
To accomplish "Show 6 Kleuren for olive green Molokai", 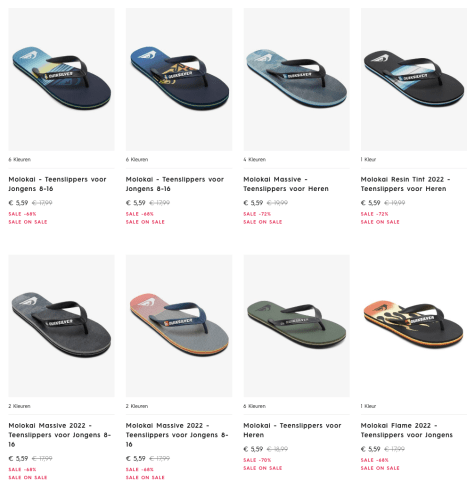I will (255, 406).
